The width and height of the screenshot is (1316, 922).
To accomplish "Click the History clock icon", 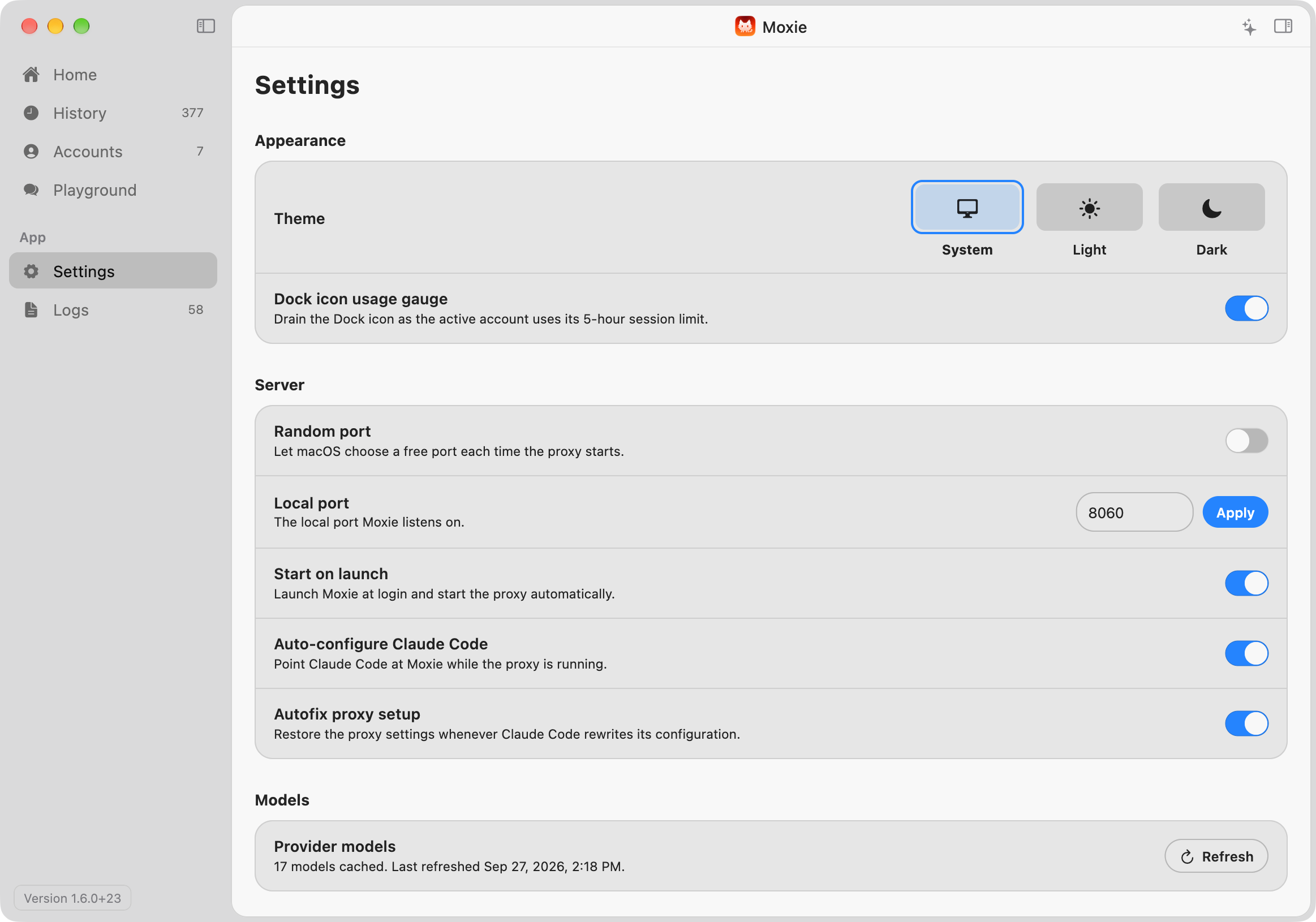I will (31, 113).
